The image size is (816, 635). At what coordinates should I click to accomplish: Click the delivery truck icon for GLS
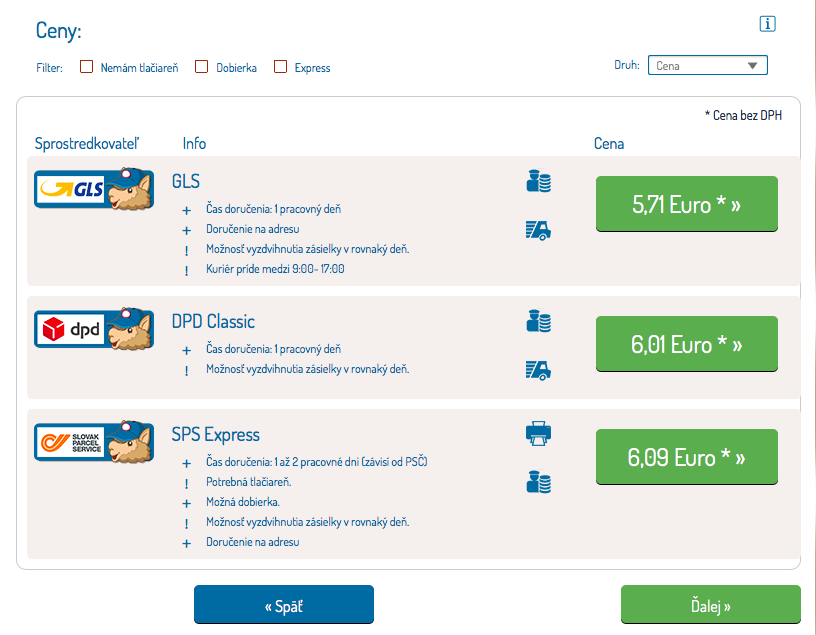pos(539,230)
